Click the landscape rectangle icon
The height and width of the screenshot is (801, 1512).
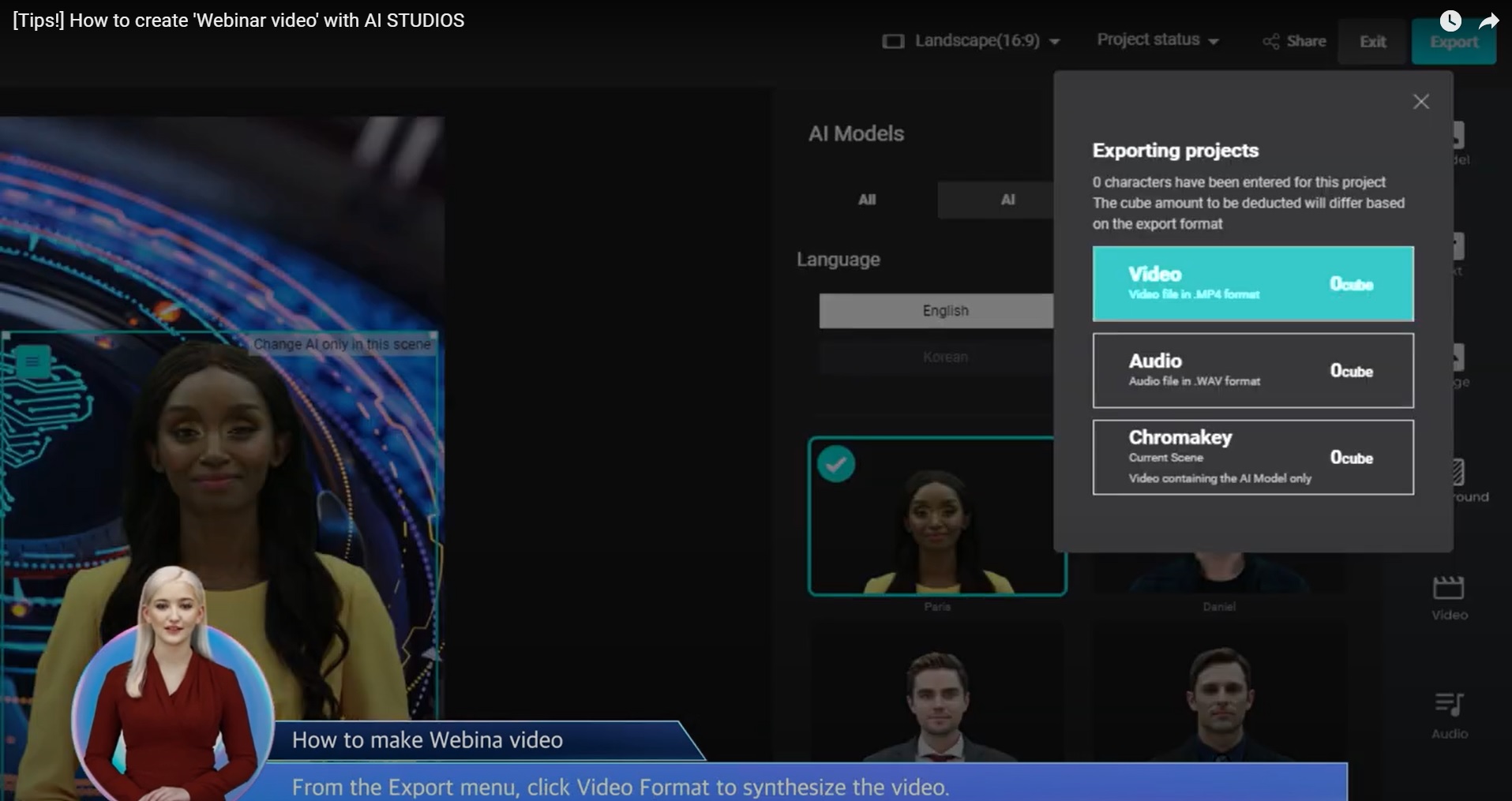click(893, 41)
